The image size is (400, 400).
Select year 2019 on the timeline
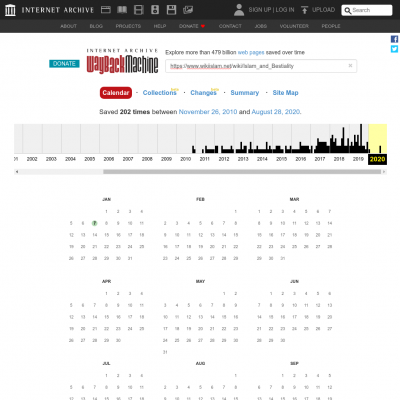click(x=358, y=159)
